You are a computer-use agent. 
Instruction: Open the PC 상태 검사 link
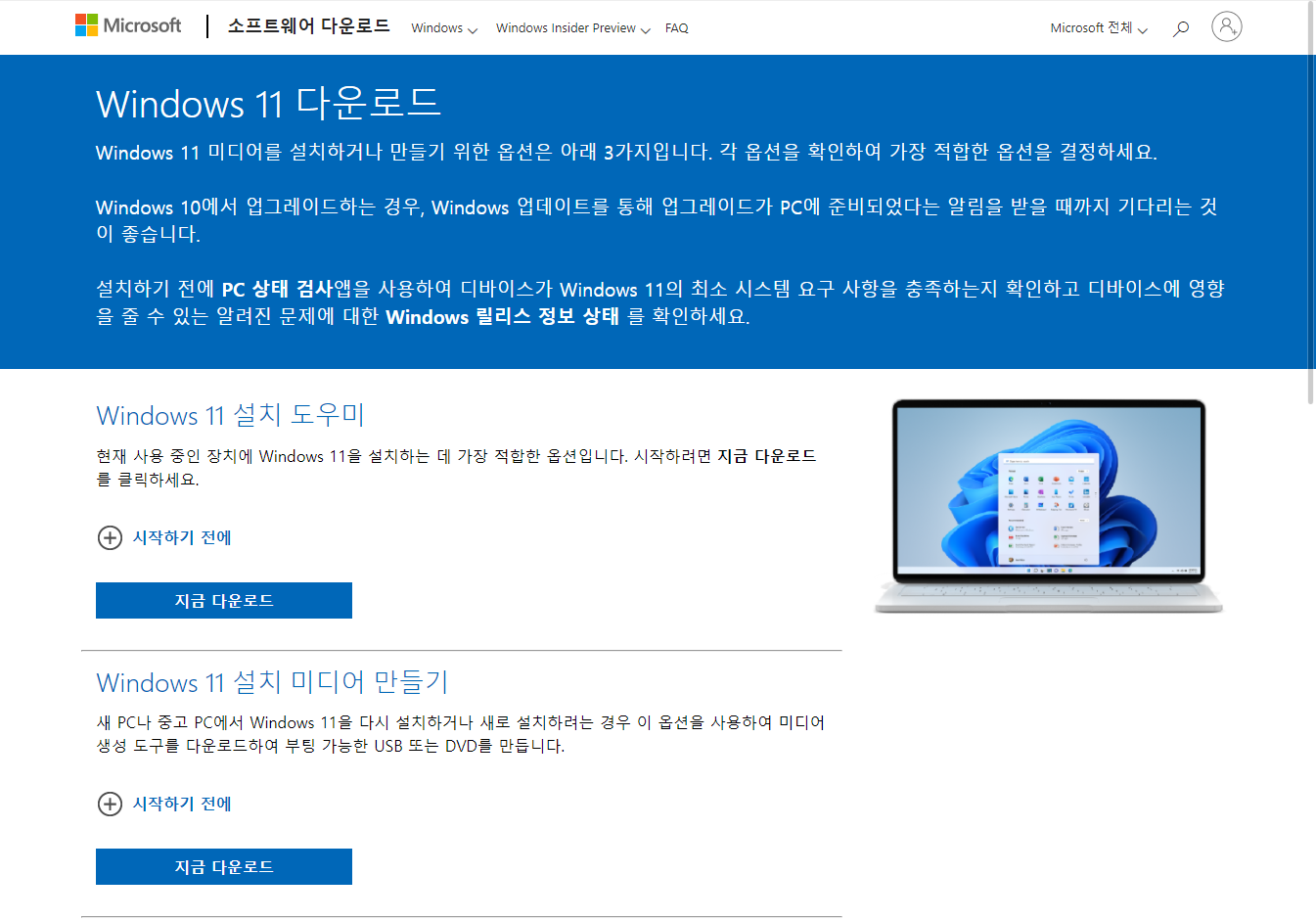coord(278,289)
